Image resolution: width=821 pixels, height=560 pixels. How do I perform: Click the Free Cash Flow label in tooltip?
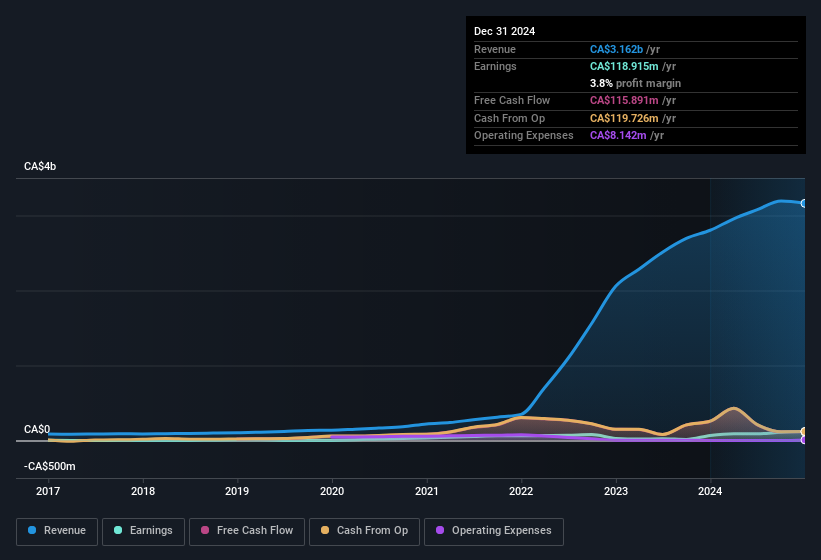512,100
